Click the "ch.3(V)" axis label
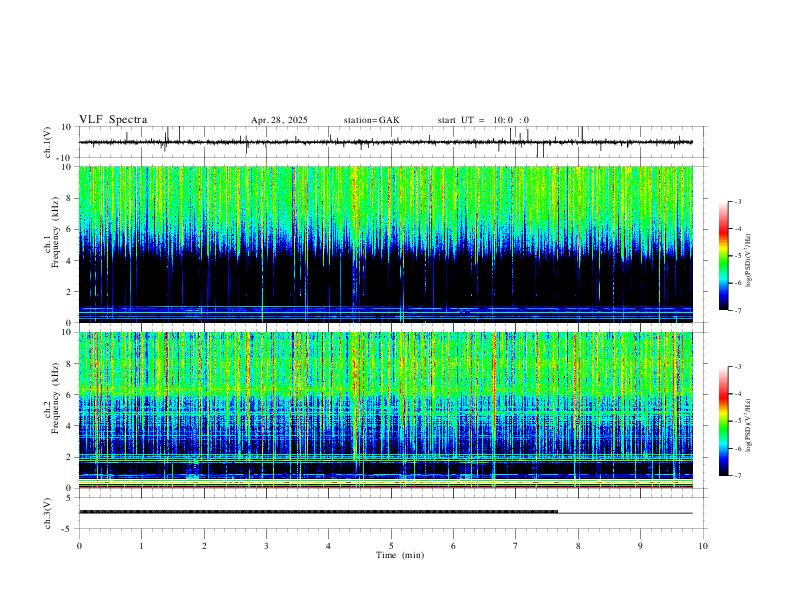 (x=48, y=514)
